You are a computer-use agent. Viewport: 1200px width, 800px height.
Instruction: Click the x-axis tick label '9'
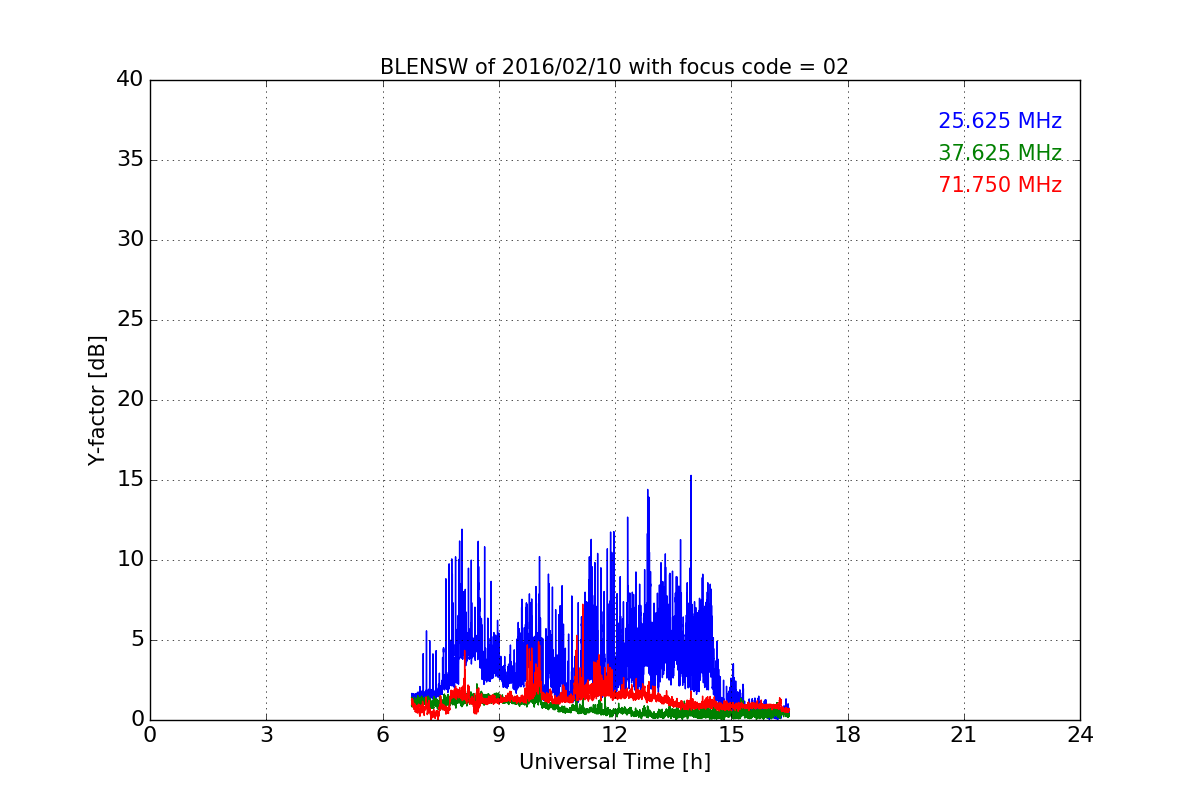click(498, 735)
